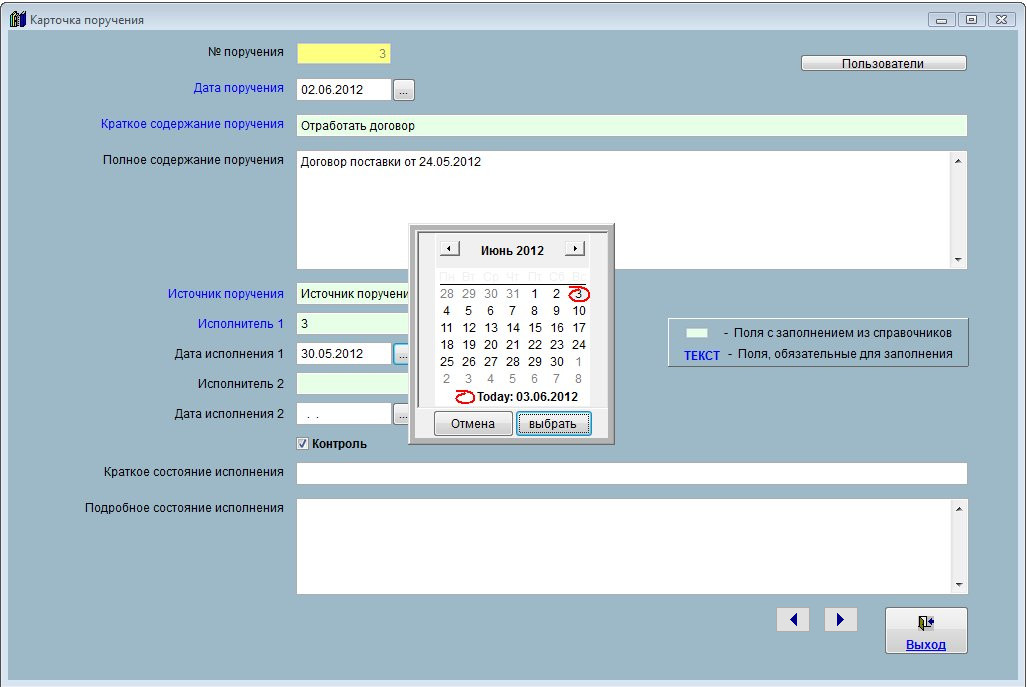Select June 15 in the calendar

pyautogui.click(x=534, y=328)
